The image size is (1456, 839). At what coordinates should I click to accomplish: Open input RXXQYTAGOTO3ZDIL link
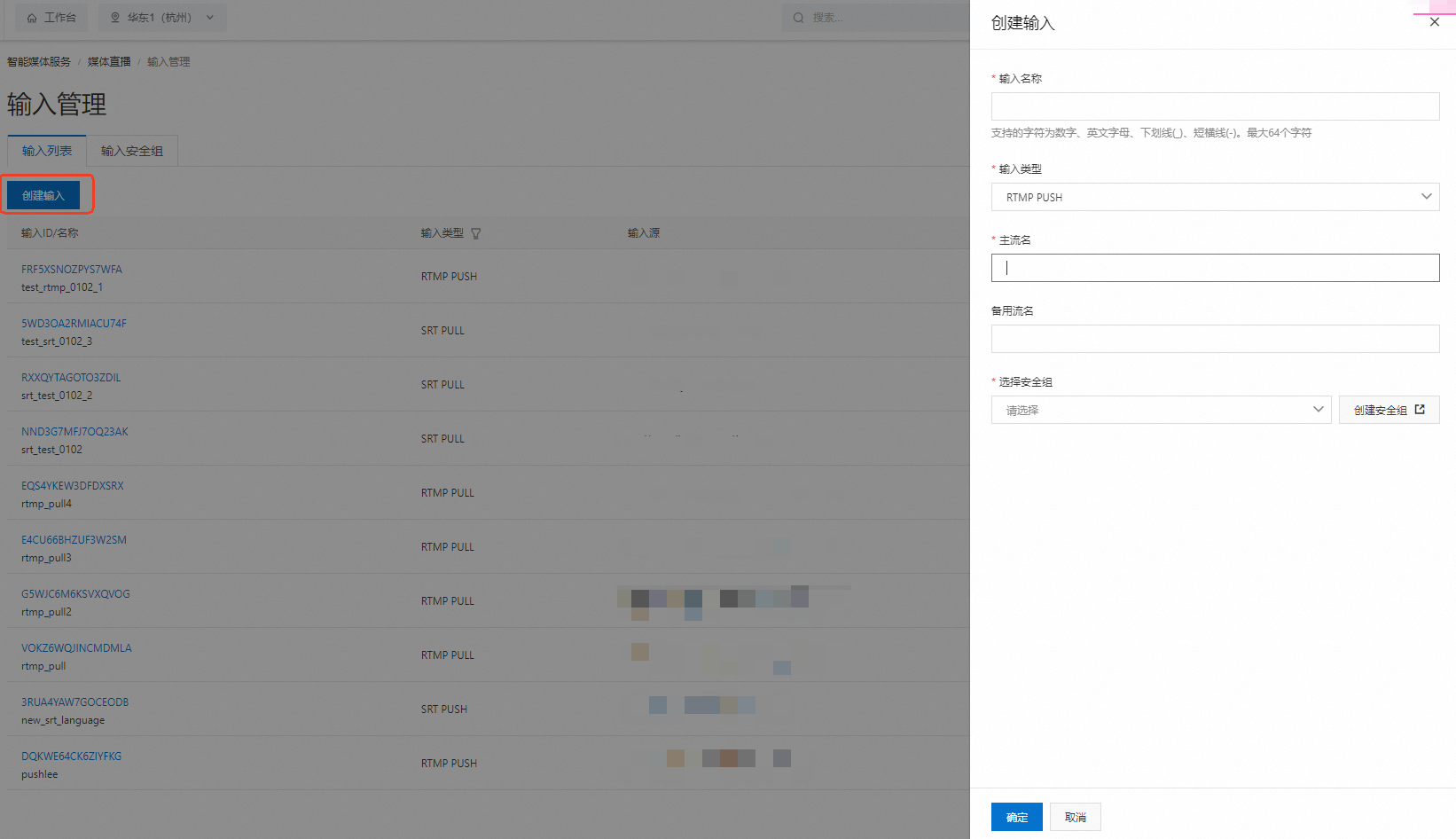pyautogui.click(x=71, y=377)
